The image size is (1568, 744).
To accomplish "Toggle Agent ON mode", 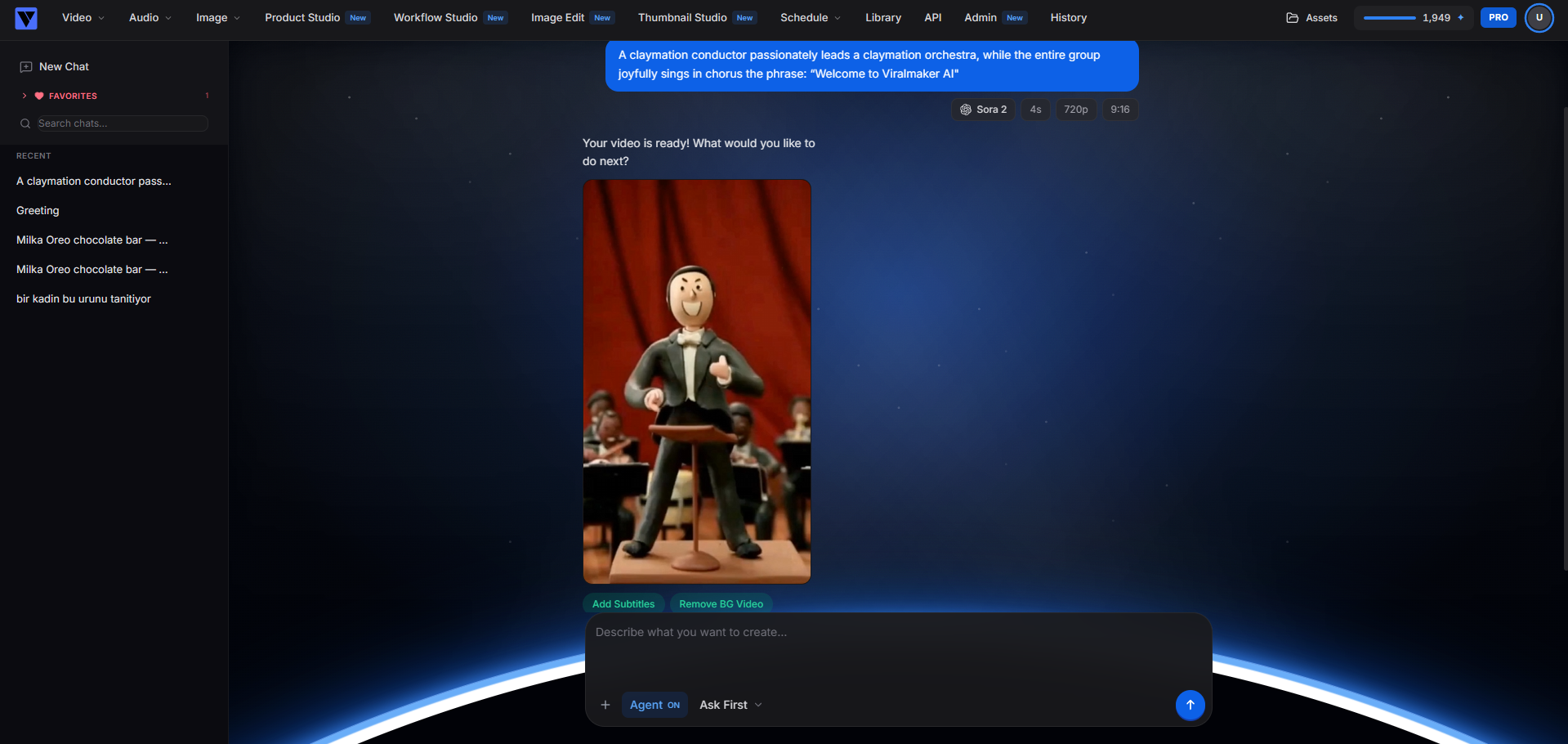I will [654, 705].
